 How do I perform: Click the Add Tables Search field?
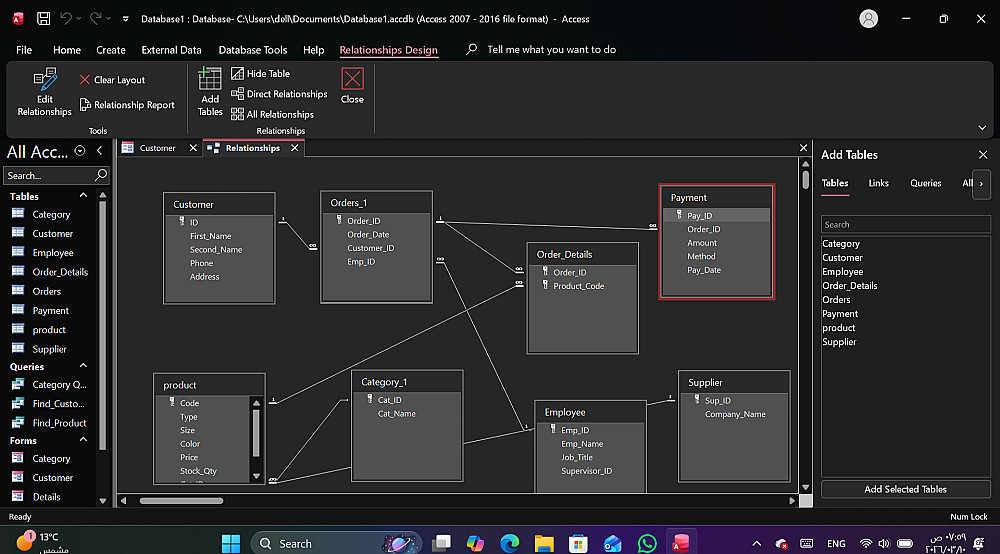coord(906,224)
